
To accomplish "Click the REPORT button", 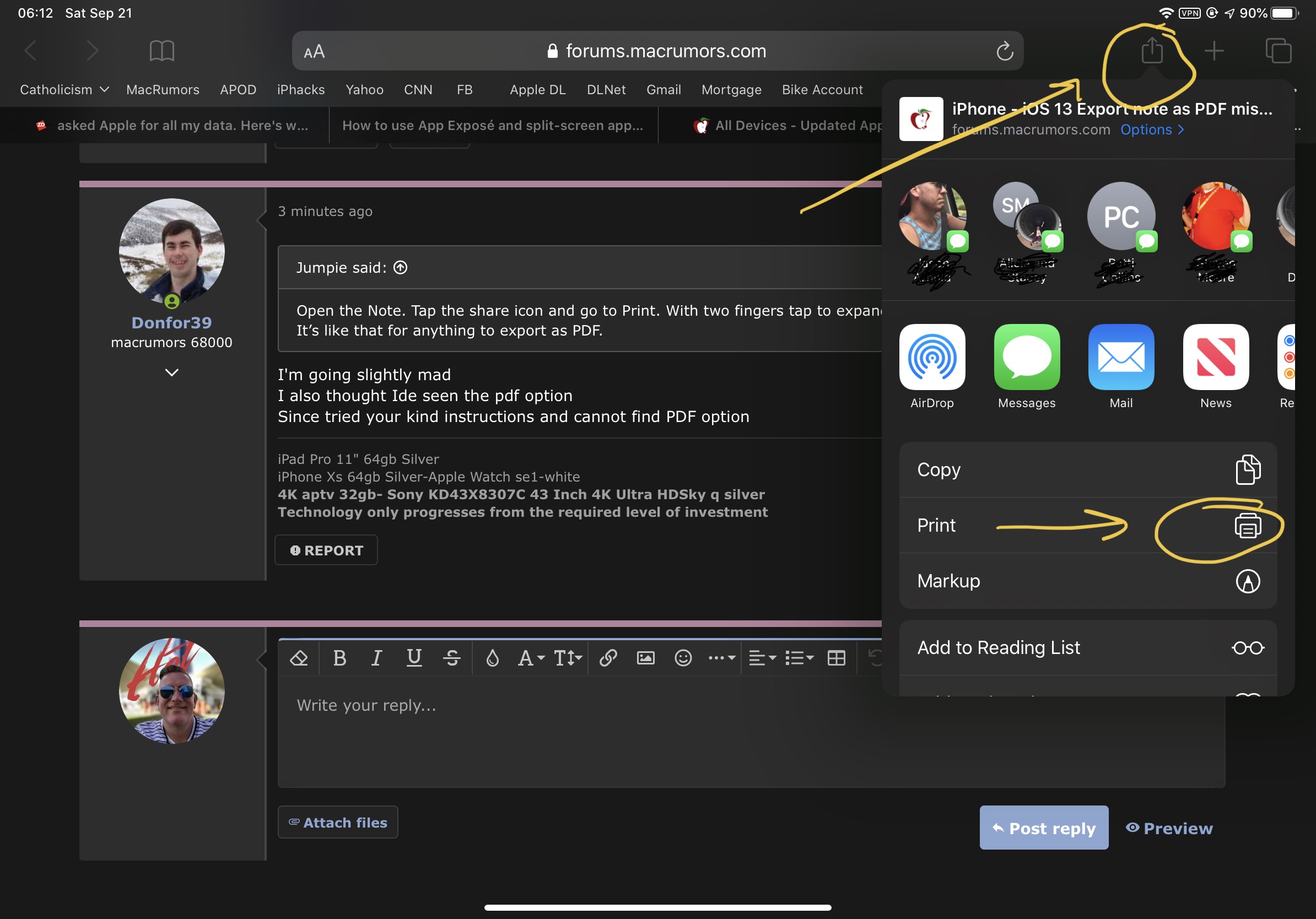I will coord(326,550).
